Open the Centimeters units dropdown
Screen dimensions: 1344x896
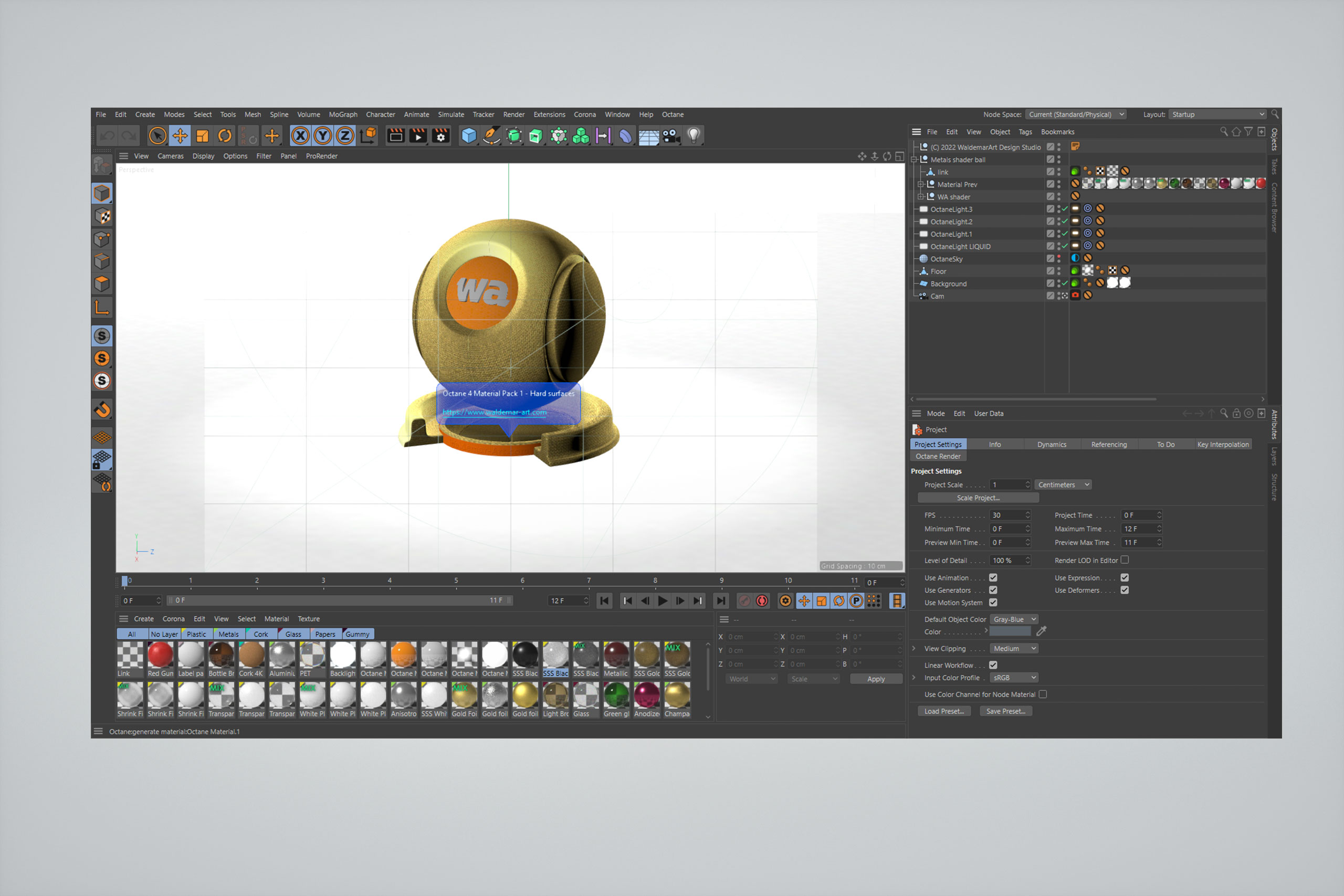(1063, 484)
